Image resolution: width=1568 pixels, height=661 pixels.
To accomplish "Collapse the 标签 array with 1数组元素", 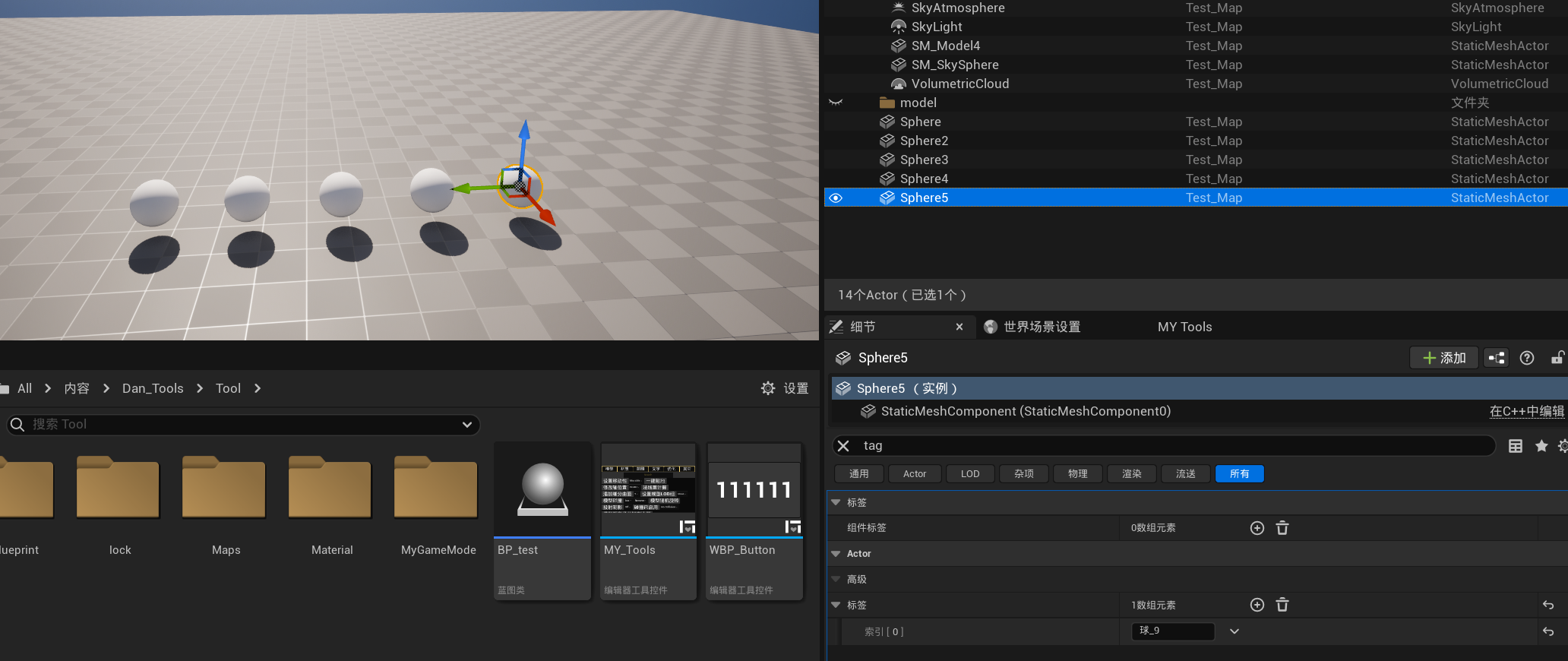I will 836,605.
